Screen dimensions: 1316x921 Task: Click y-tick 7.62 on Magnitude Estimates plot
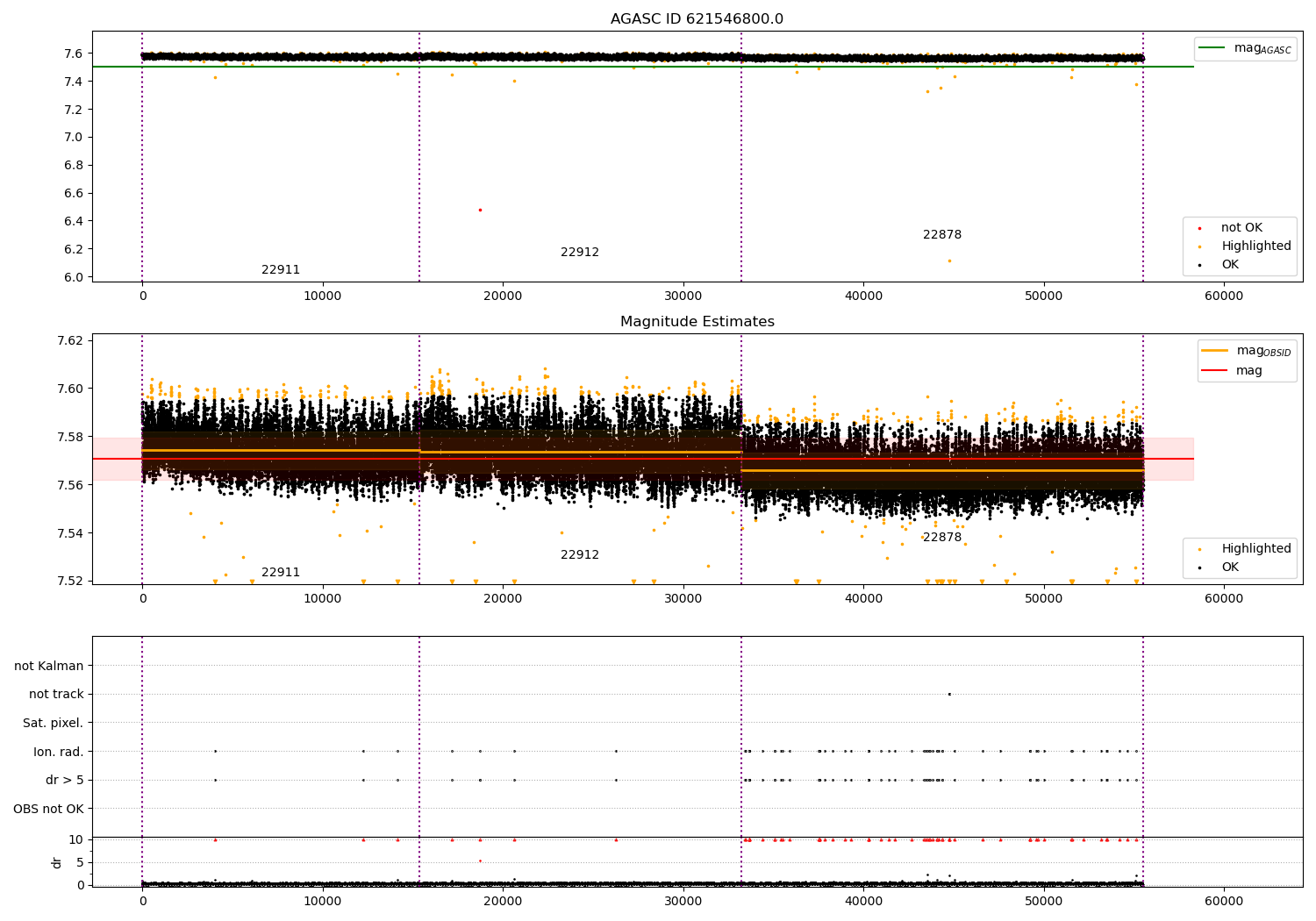tap(70, 340)
